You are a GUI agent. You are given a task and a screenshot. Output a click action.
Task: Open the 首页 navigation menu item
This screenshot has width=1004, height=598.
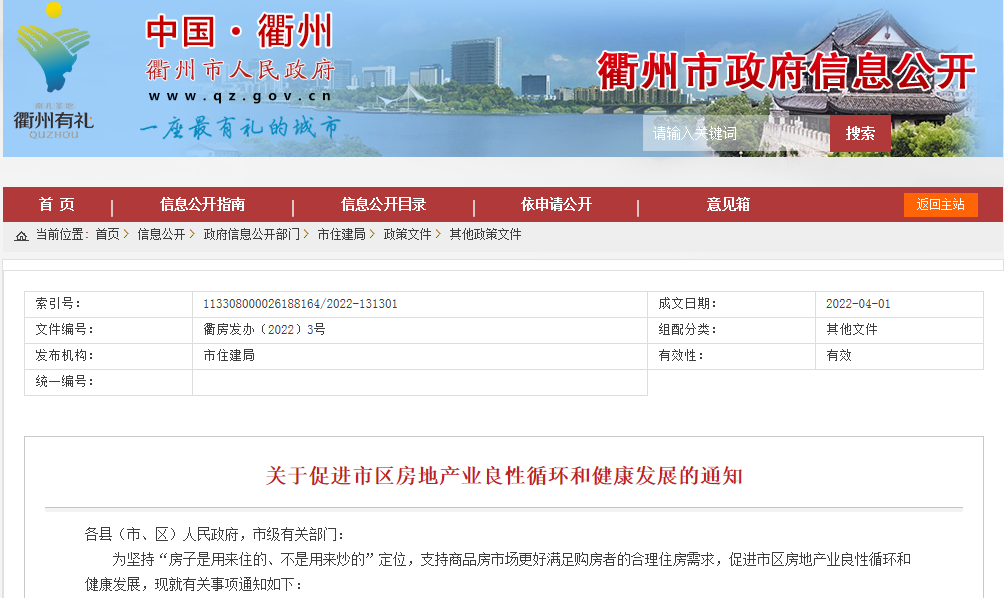pos(57,204)
